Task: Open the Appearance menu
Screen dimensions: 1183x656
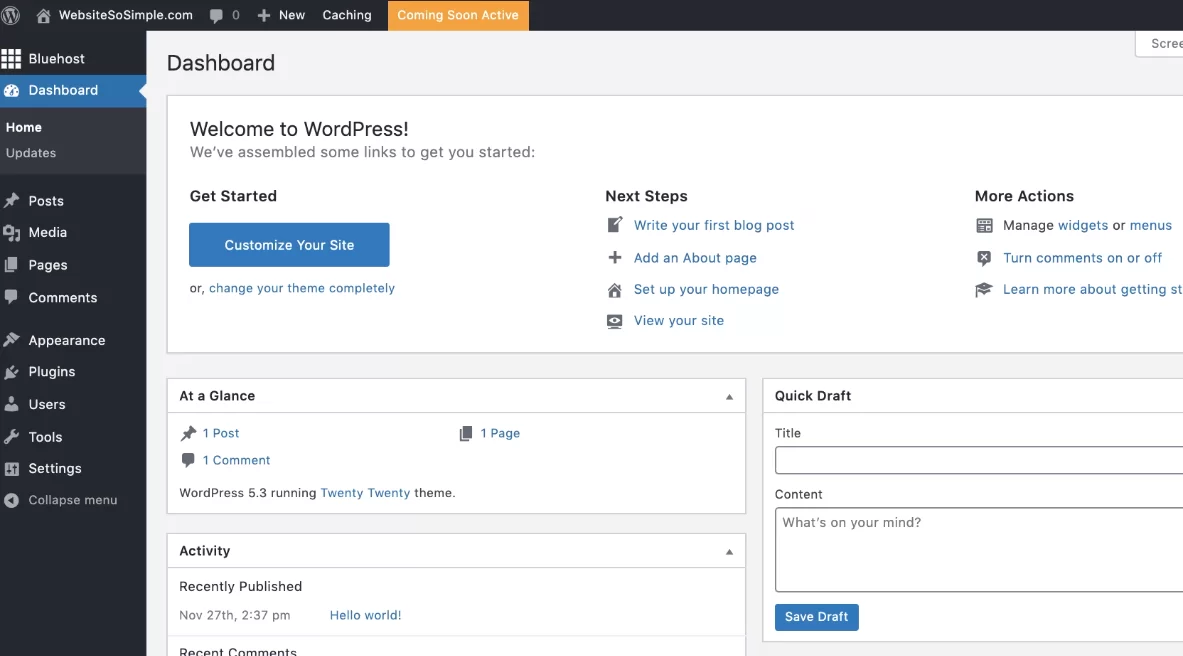Action: pos(66,340)
